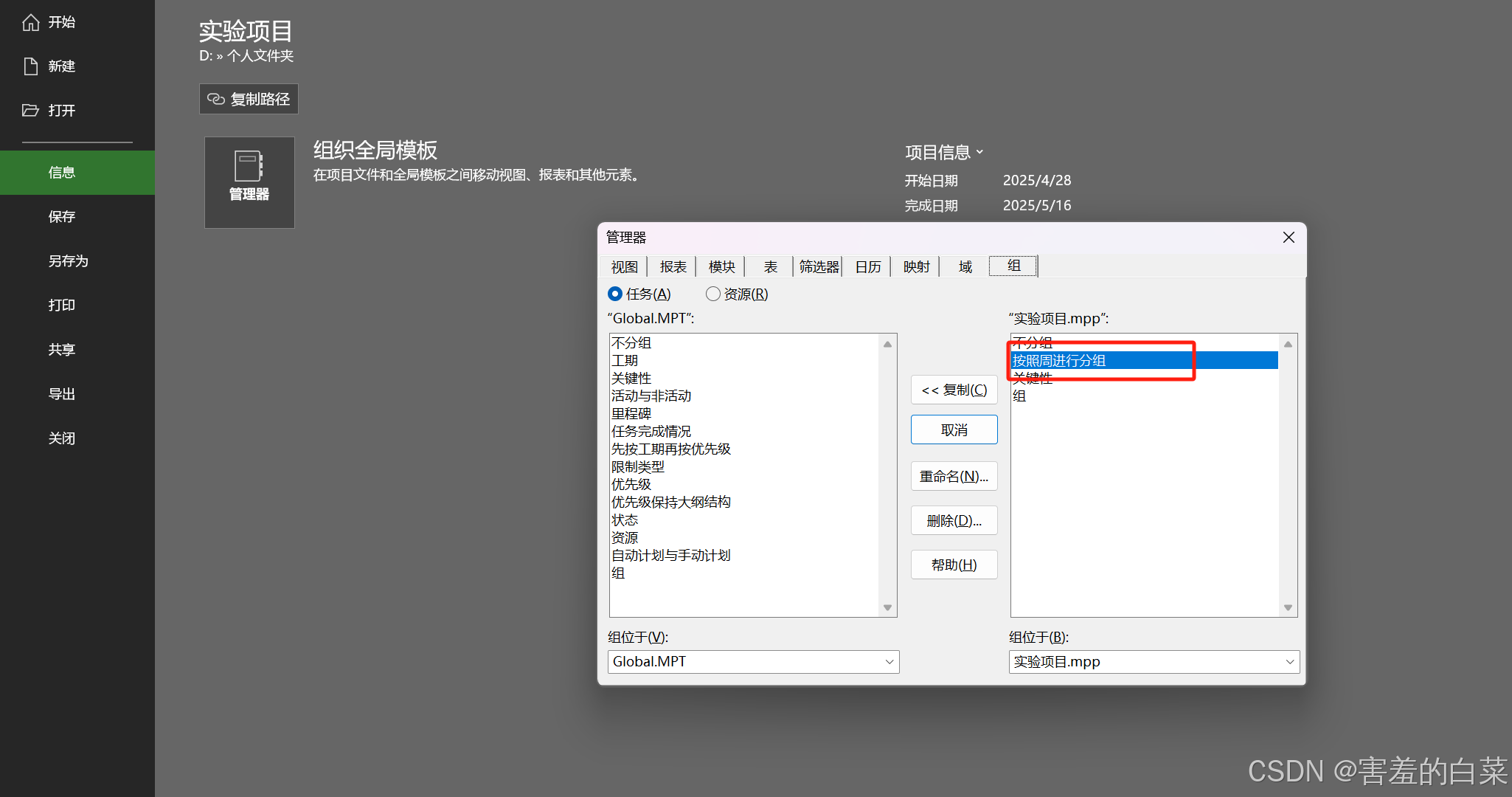The image size is (1512, 797).
Task: Select 按照周进行分组 in 实验项目.mpp list
Action: (1145, 360)
